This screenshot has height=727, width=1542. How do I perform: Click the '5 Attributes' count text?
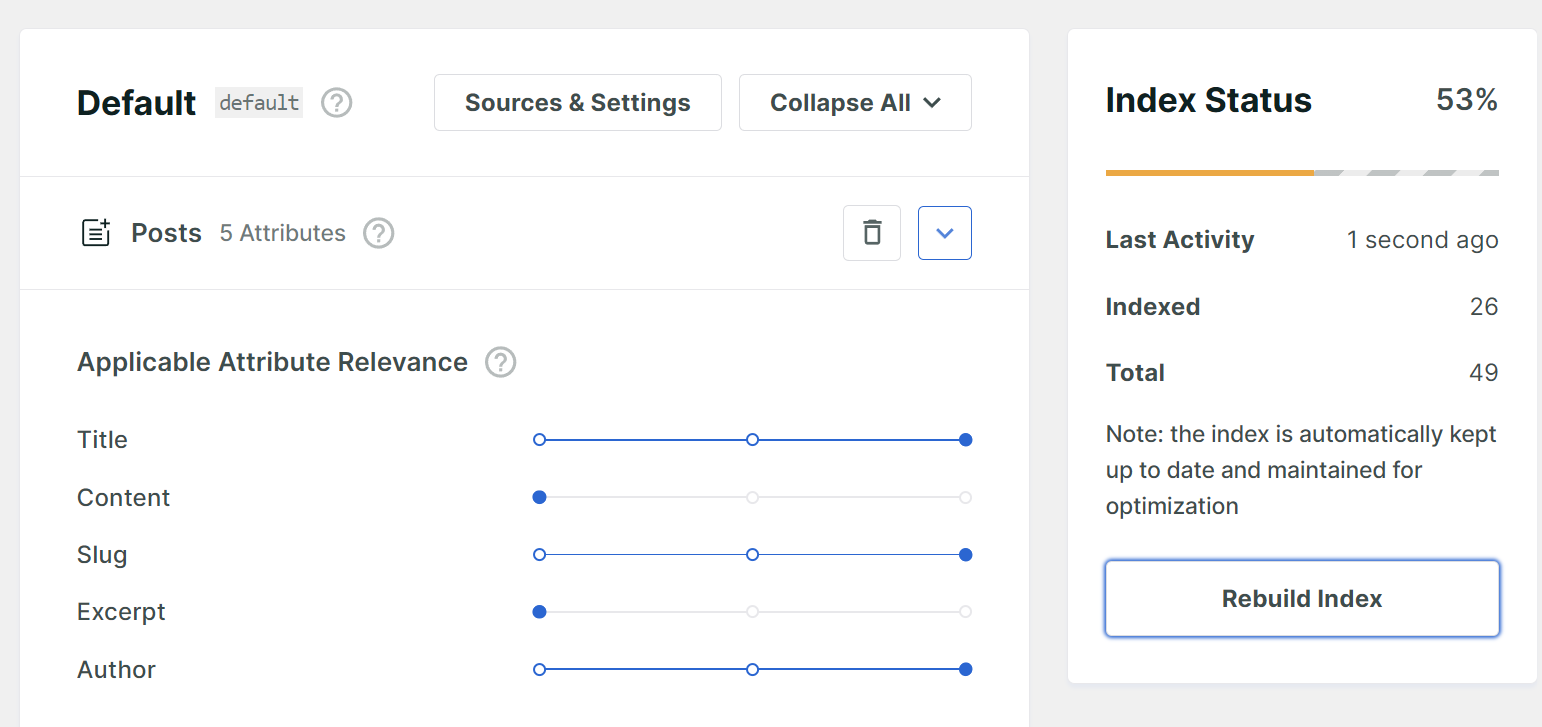click(x=283, y=233)
